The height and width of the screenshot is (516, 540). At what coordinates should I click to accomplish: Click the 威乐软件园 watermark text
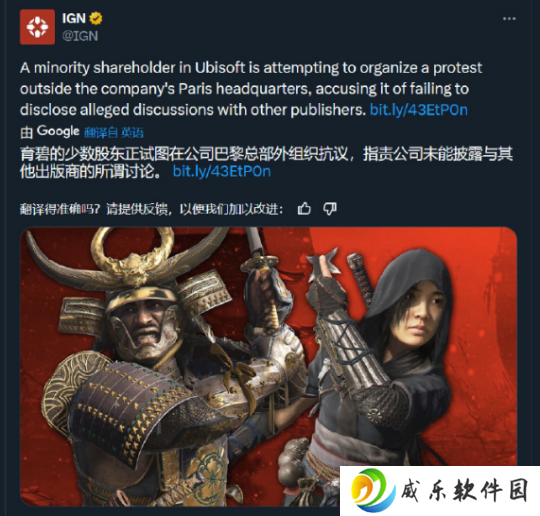[x=464, y=490]
